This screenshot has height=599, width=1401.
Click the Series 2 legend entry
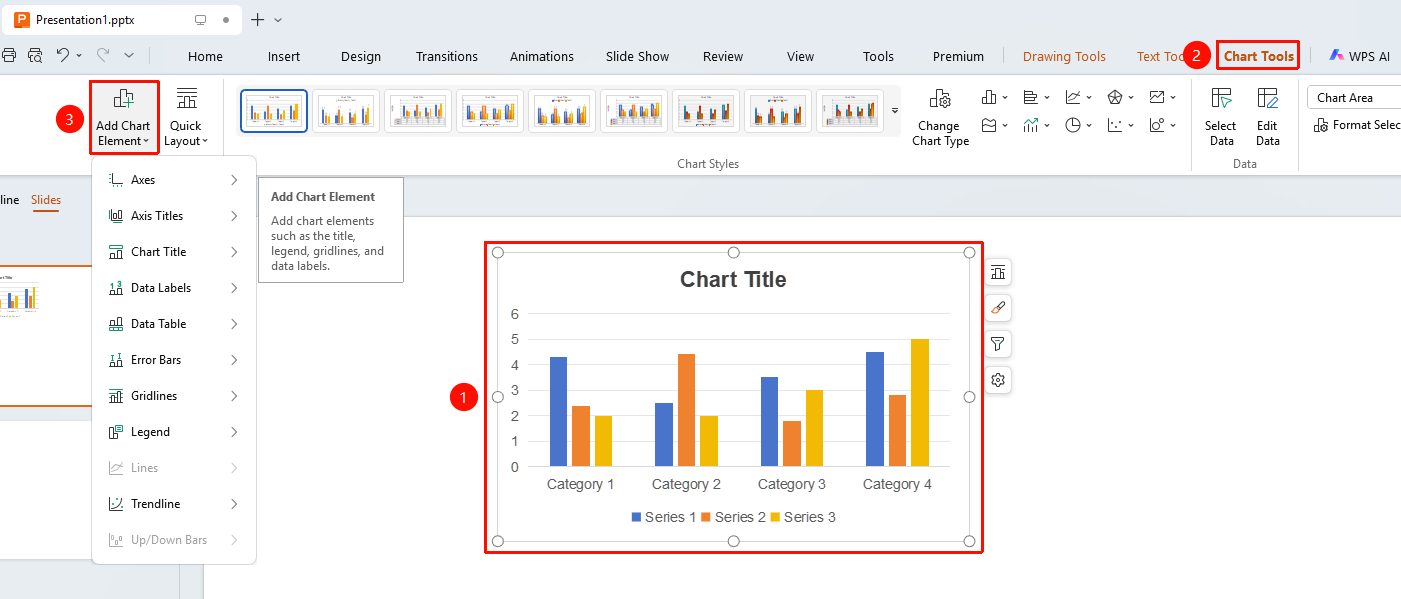pyautogui.click(x=732, y=517)
